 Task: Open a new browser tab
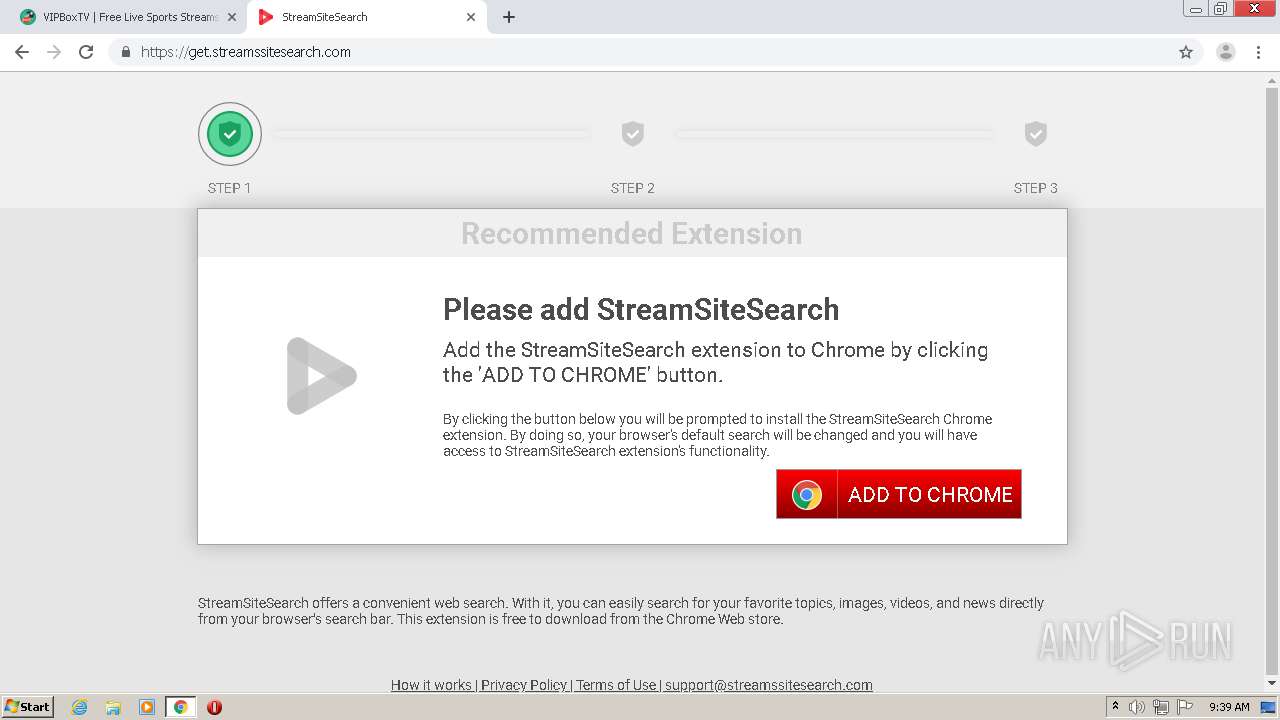click(509, 17)
